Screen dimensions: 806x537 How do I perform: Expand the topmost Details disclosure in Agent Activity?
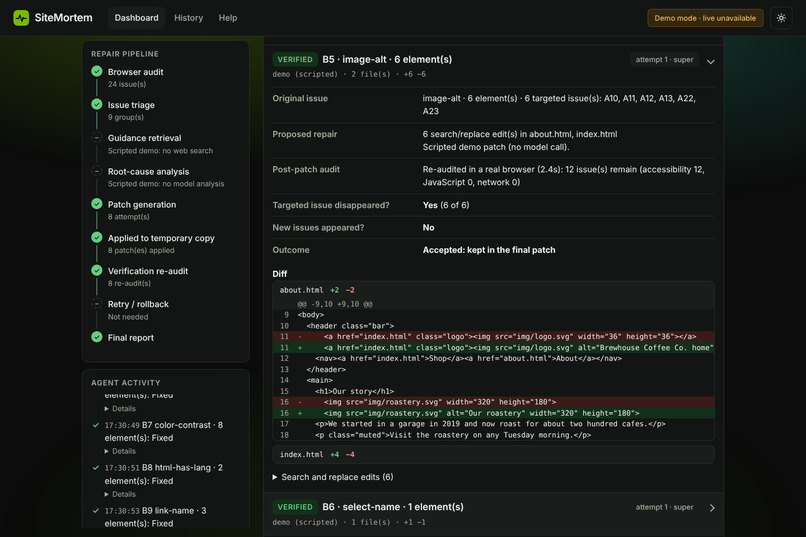pos(120,409)
